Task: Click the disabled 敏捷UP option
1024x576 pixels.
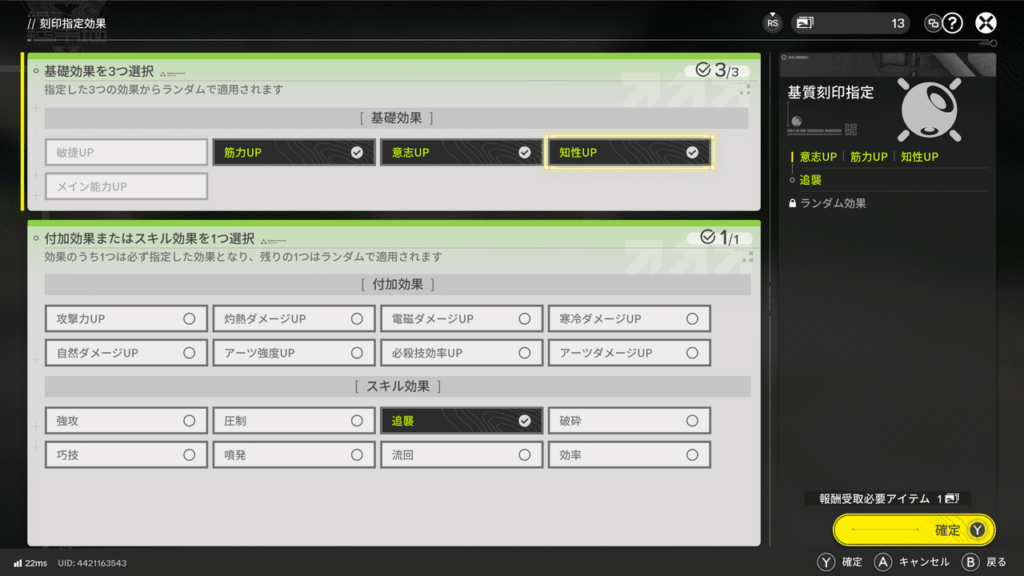Action: click(125, 152)
